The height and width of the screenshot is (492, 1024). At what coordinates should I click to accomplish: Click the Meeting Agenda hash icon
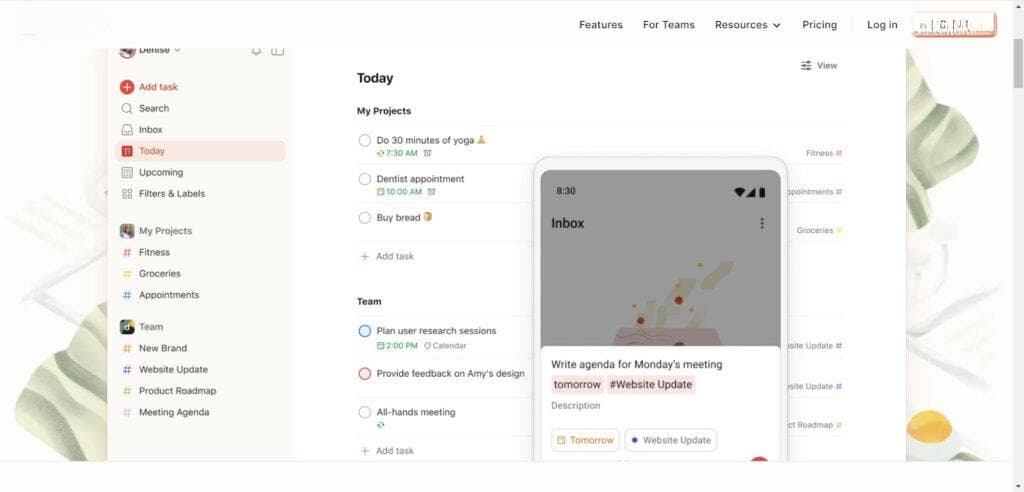(127, 412)
